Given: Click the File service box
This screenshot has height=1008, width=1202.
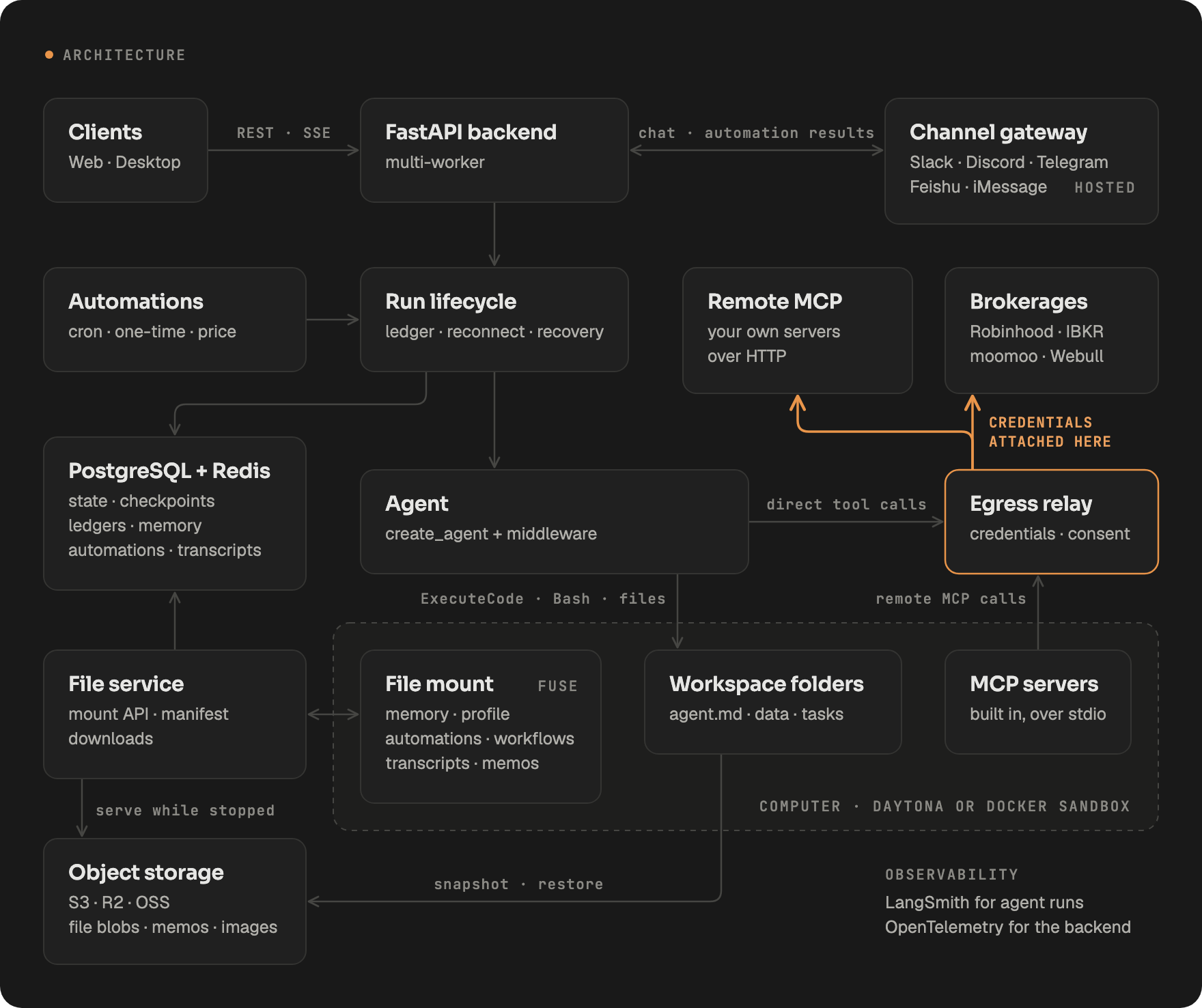Looking at the screenshot, I should tap(175, 714).
